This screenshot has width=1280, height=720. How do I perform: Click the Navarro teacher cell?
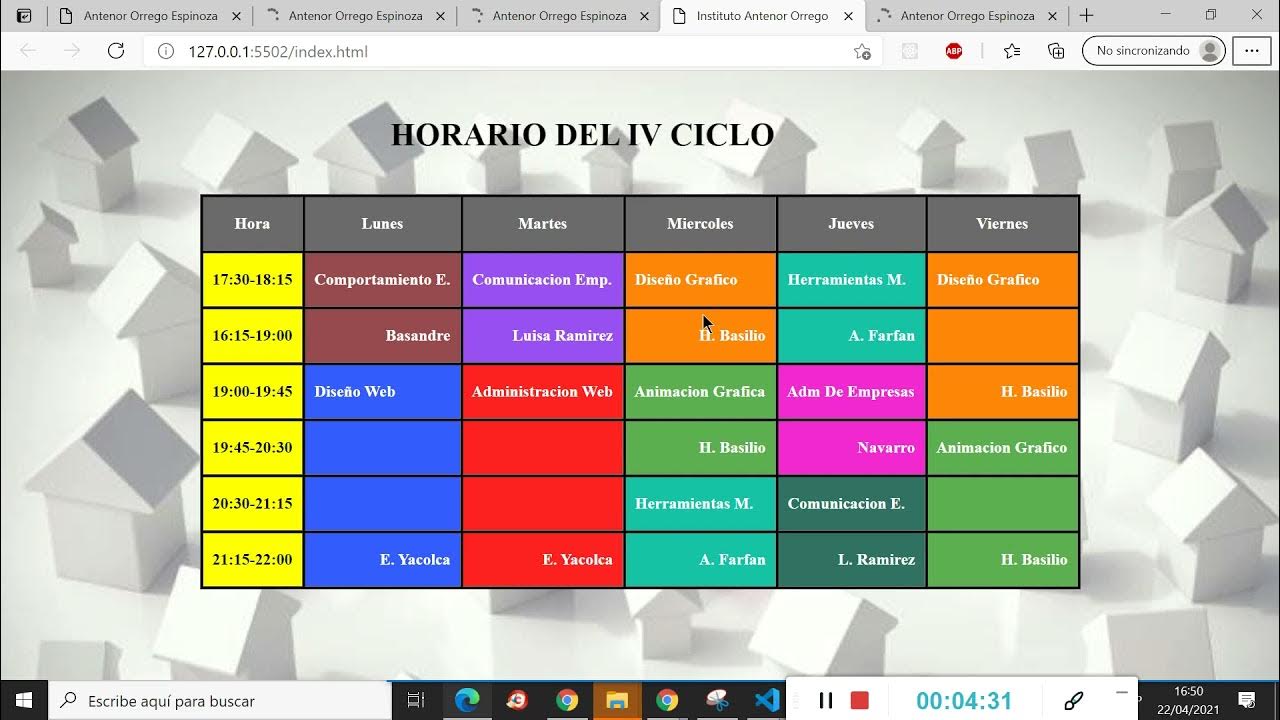[851, 448]
